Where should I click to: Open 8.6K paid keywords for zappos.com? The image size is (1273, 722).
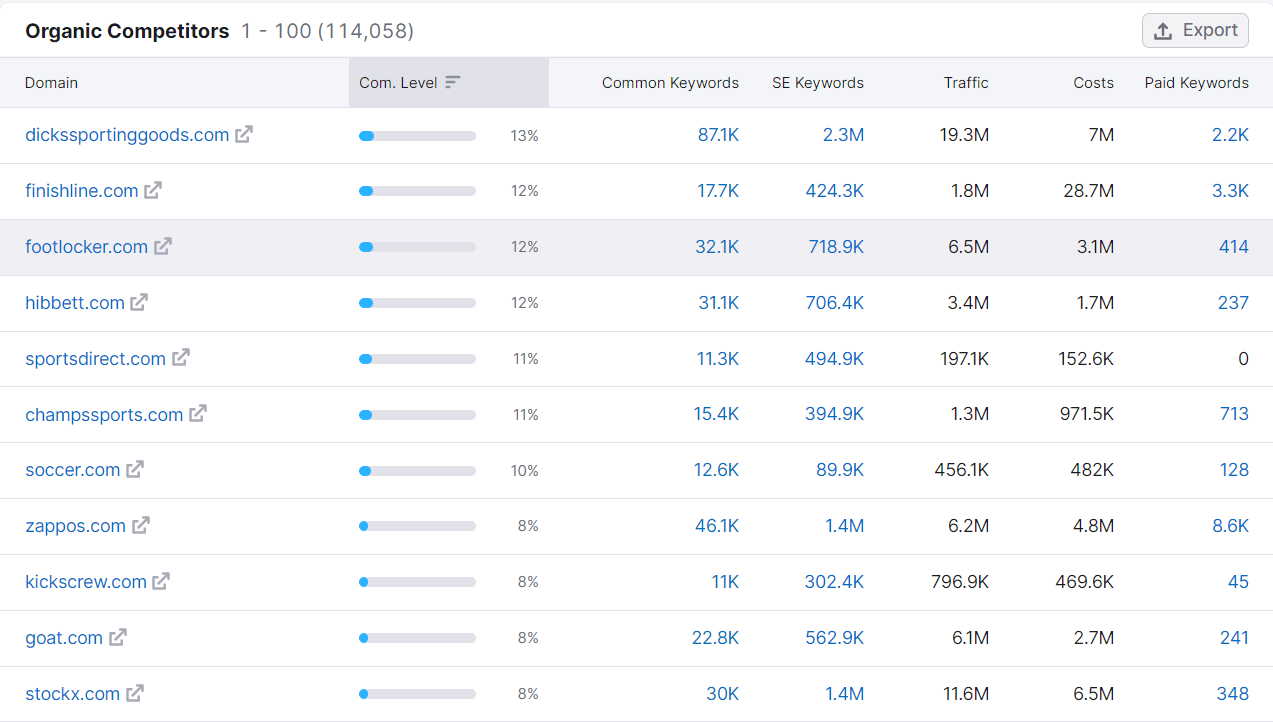pyautogui.click(x=1231, y=525)
